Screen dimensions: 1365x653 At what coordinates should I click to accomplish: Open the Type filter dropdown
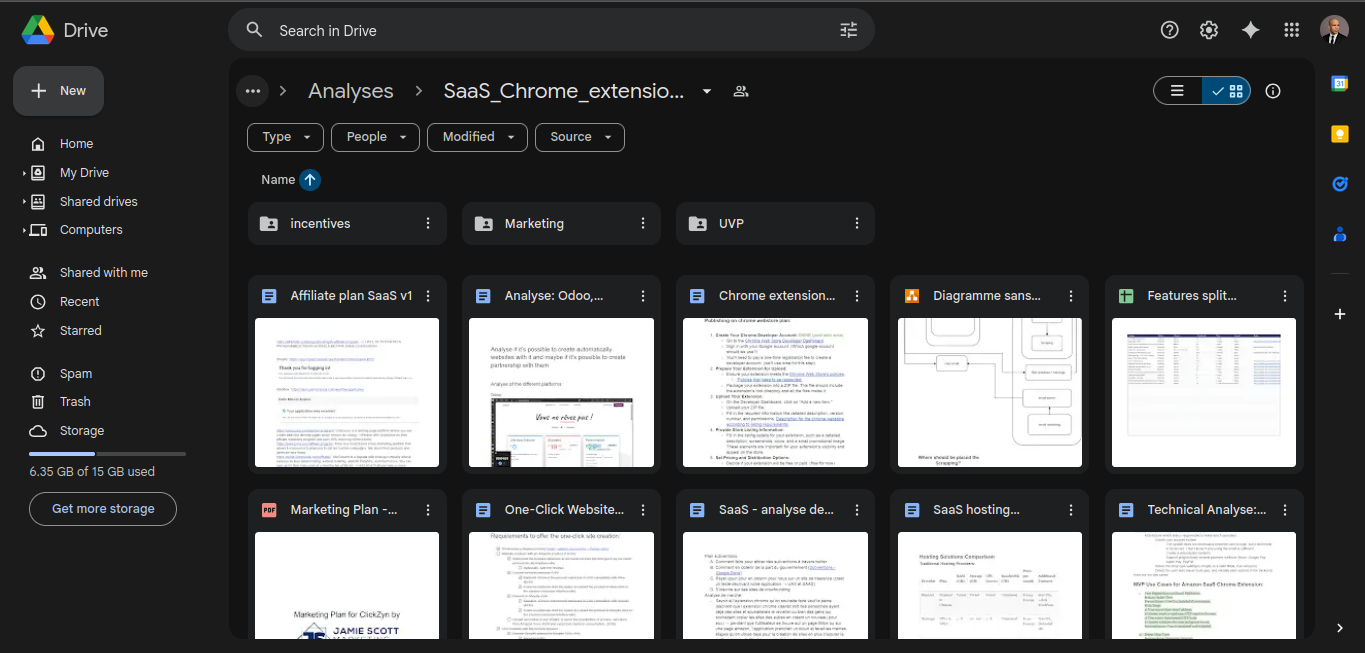coord(286,137)
